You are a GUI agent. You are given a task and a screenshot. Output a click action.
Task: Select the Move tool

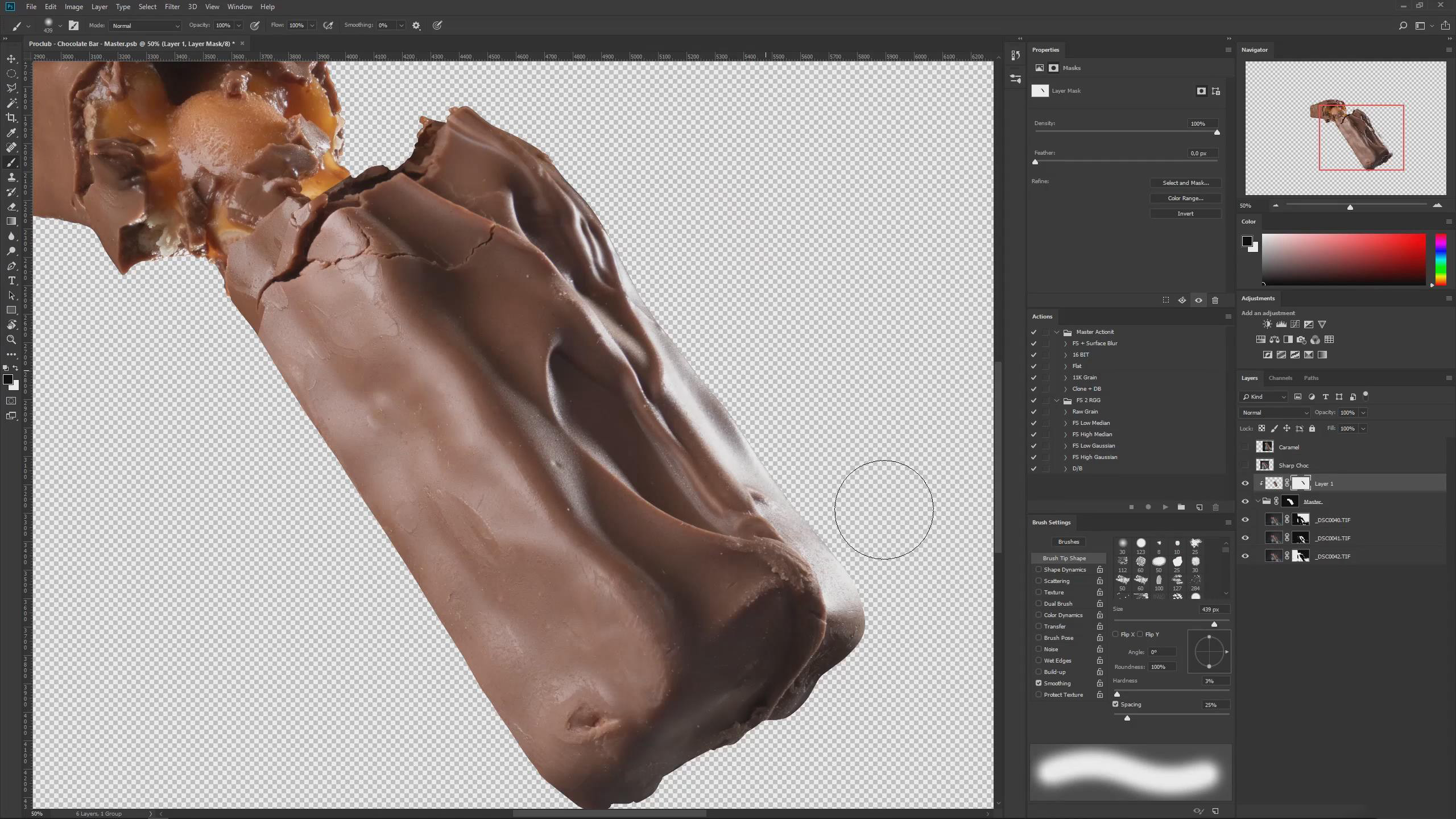[x=11, y=59]
